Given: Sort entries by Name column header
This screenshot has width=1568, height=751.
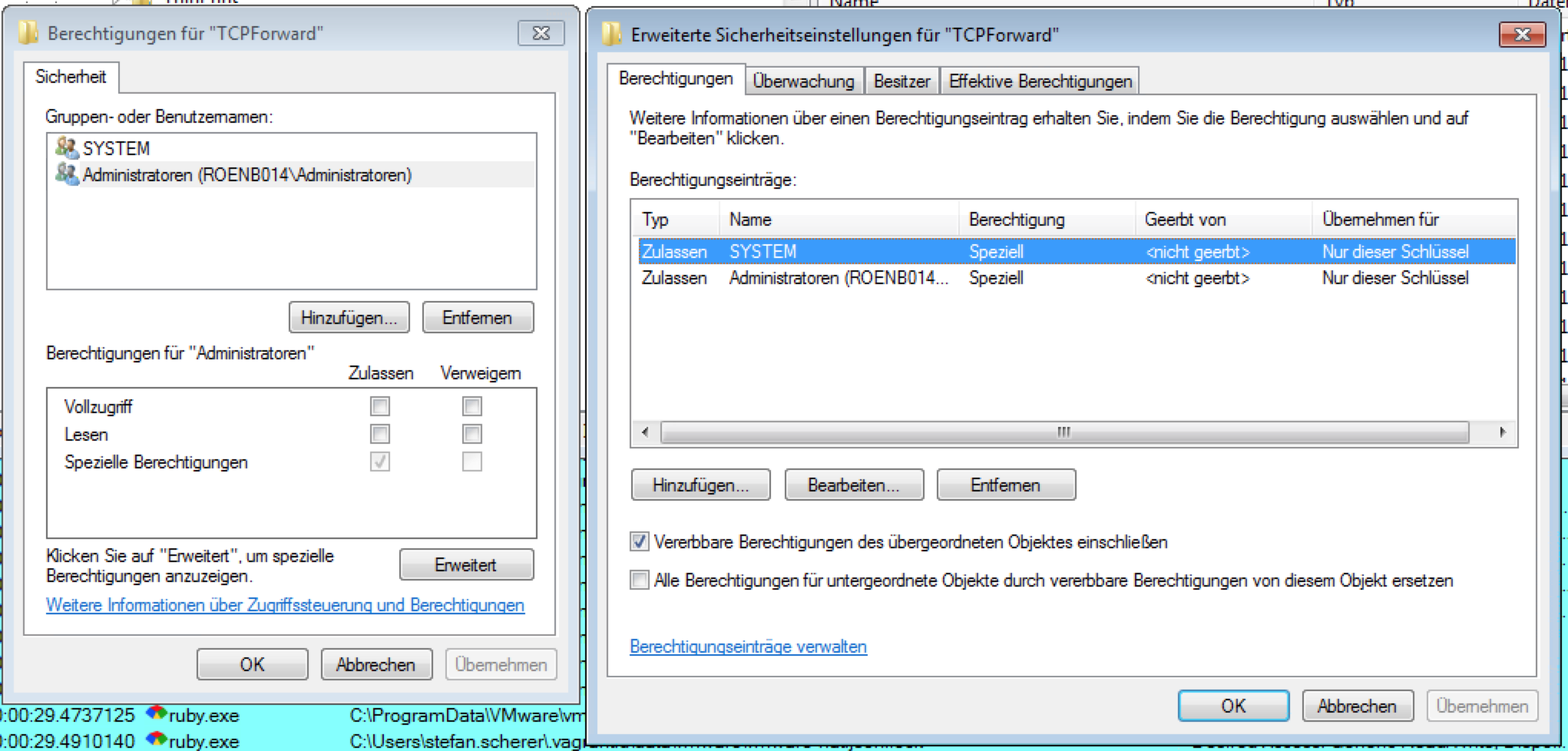Looking at the screenshot, I should (839, 220).
